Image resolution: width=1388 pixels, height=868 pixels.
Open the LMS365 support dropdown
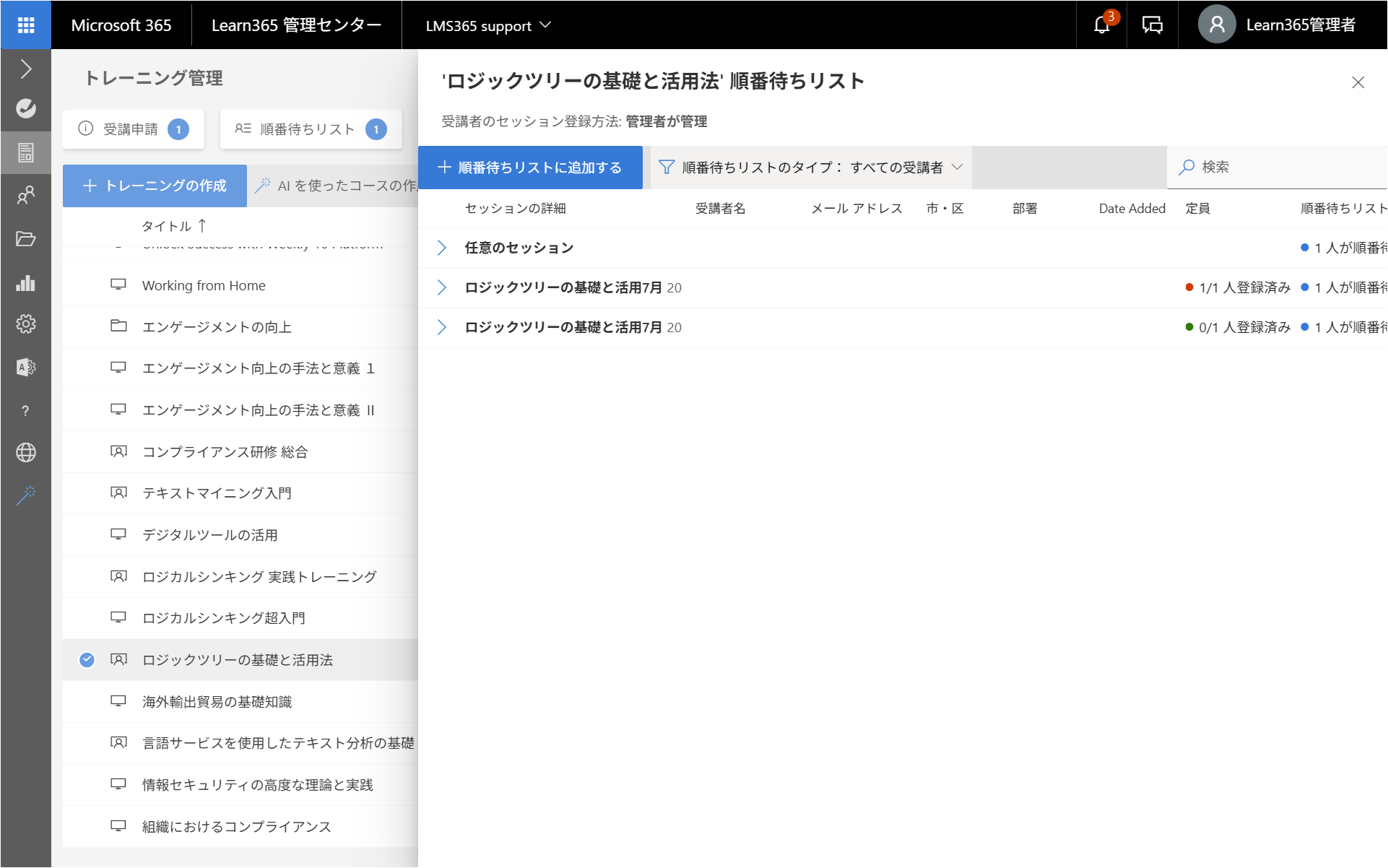[x=488, y=26]
